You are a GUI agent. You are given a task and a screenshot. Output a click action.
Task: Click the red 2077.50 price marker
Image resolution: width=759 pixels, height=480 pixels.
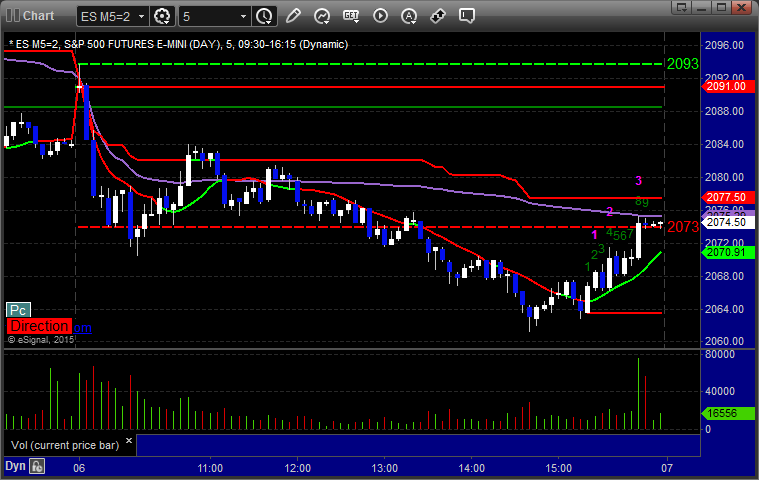[727, 197]
